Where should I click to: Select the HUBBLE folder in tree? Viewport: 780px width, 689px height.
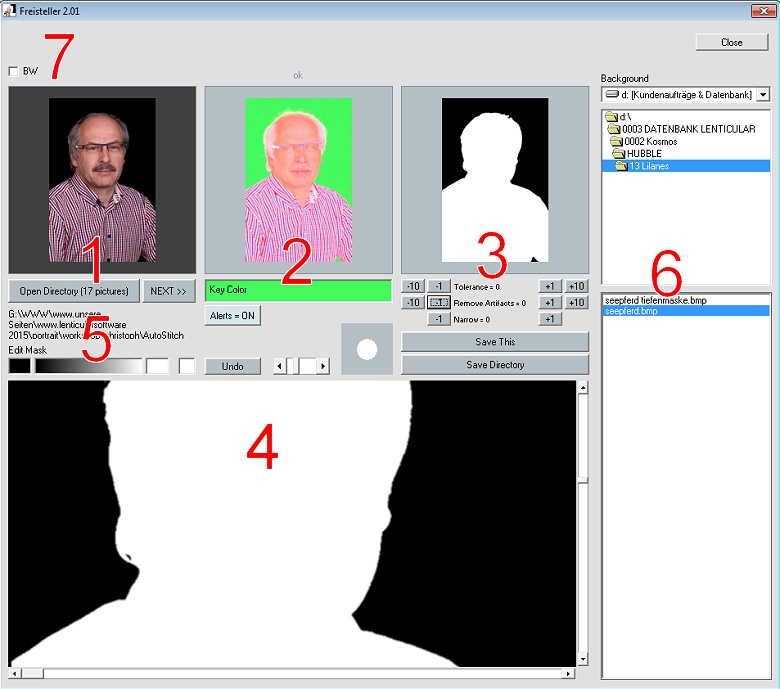point(644,153)
